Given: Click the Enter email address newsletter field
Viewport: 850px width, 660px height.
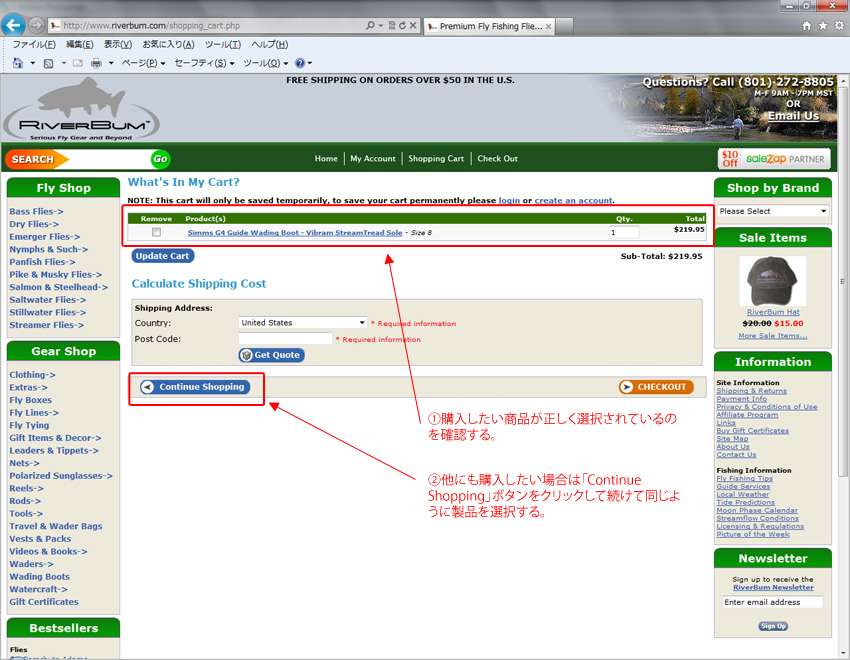Looking at the screenshot, I should click(772, 602).
